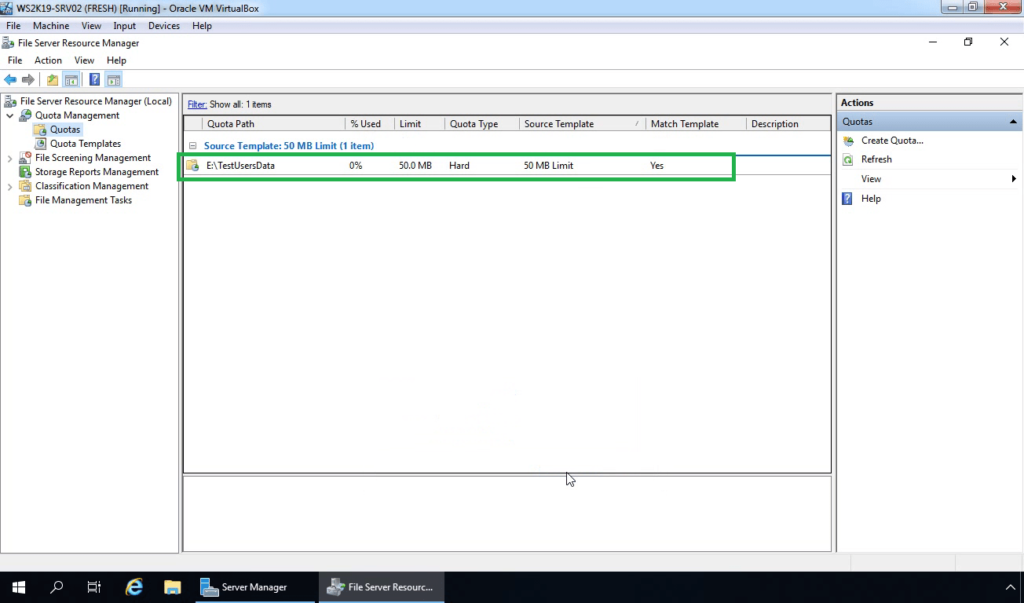Click the '50 MB Limit' source template cell

(x=549, y=165)
